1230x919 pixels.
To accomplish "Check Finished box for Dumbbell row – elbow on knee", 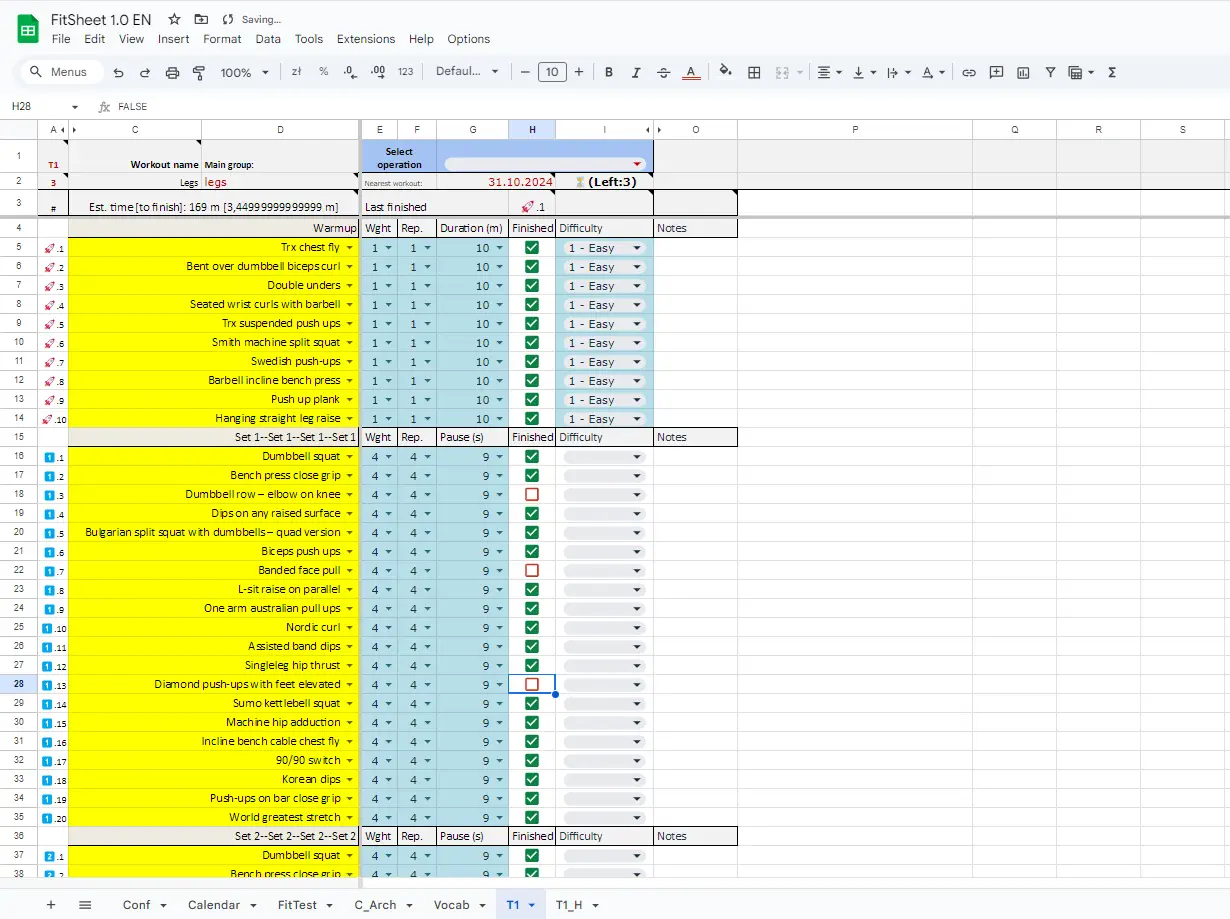I will [x=532, y=495].
